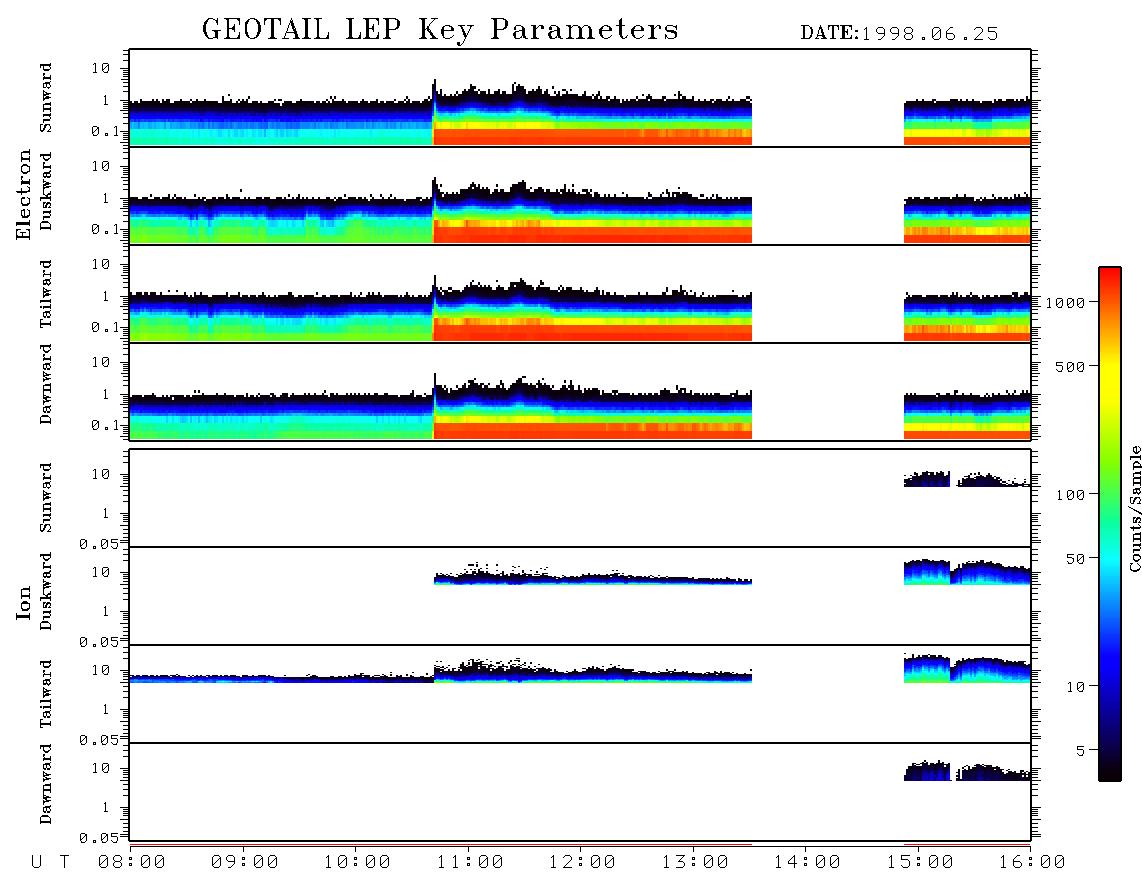This screenshot has width=1142, height=880.
Task: Click the 0.1 tick of Electron Dawnward panel
Action: point(105,425)
